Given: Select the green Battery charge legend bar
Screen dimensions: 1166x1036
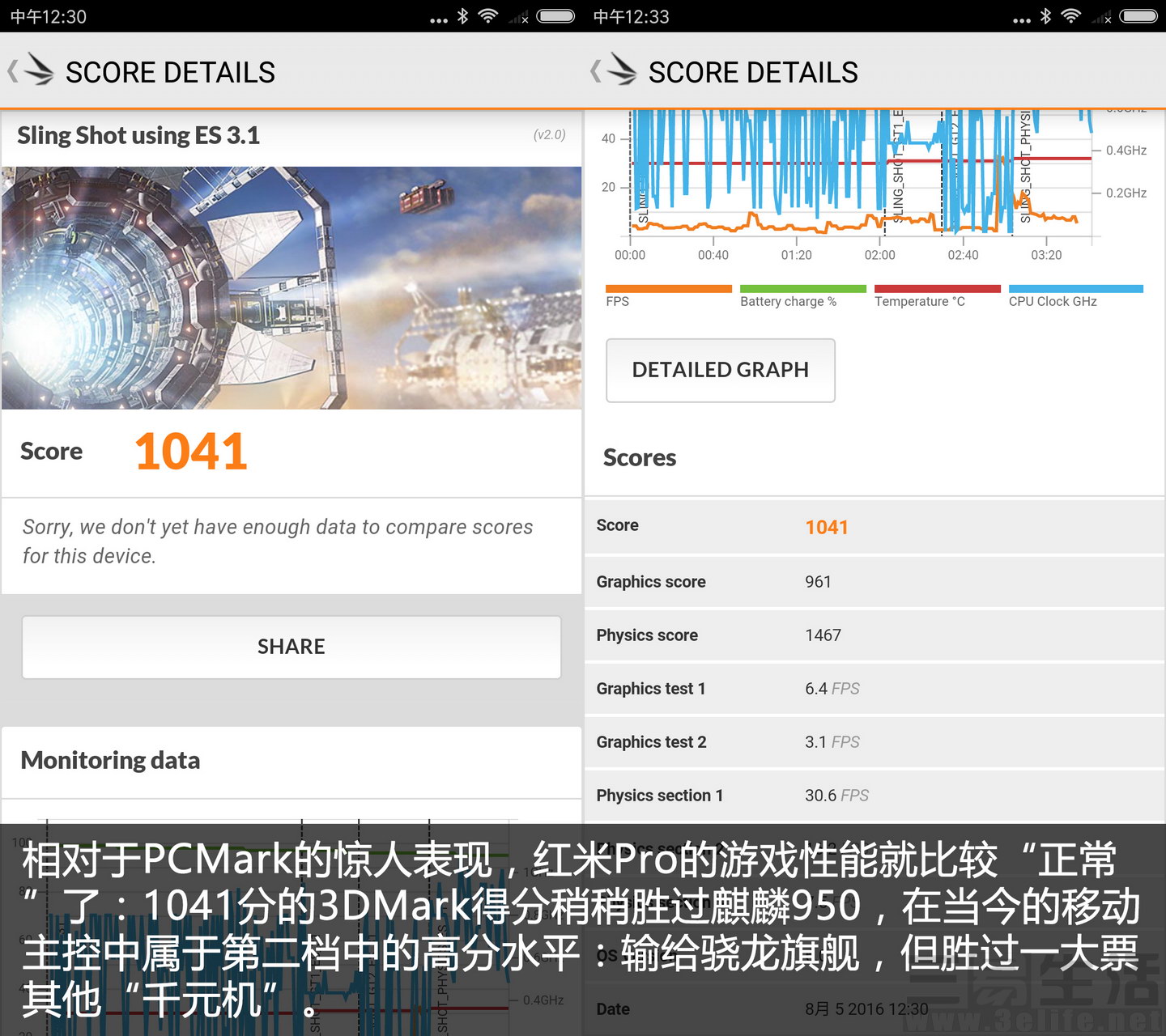Looking at the screenshot, I should pyautogui.click(x=803, y=289).
